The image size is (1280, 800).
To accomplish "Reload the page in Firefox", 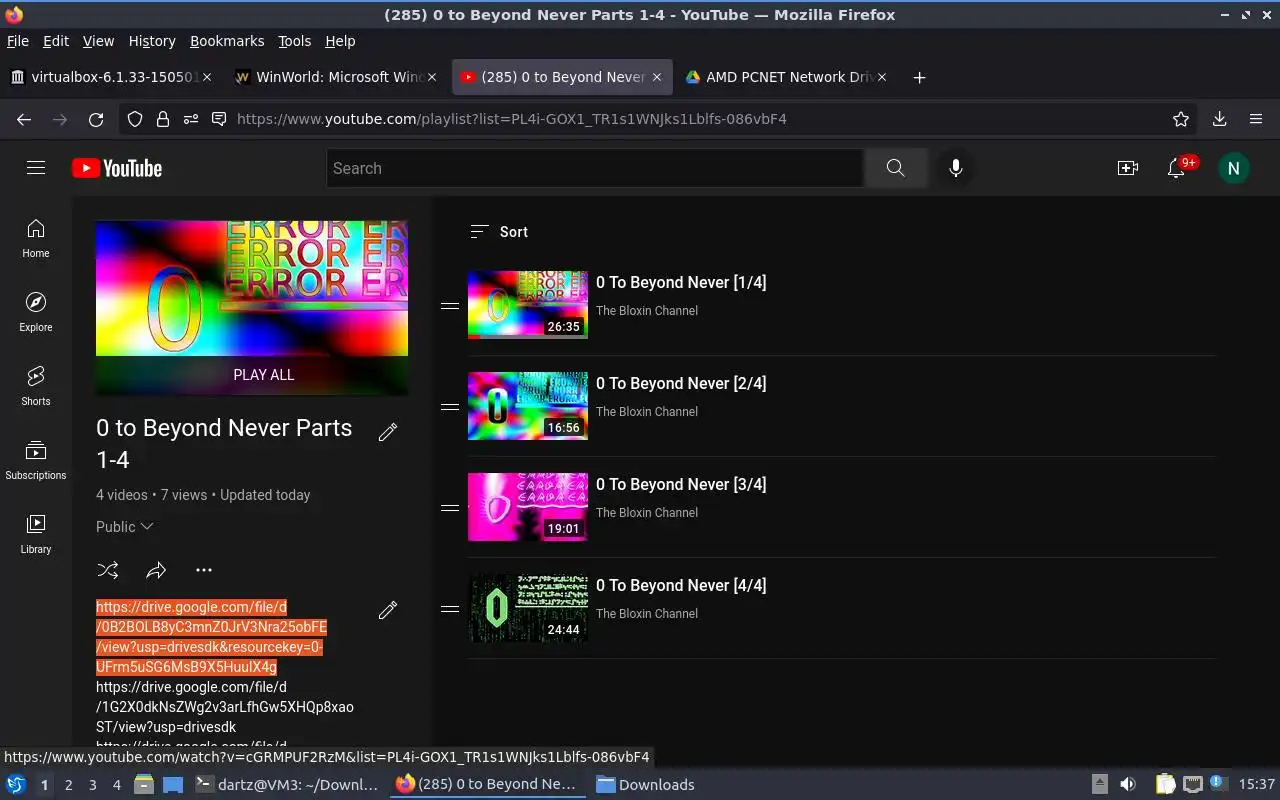I will coord(96,119).
